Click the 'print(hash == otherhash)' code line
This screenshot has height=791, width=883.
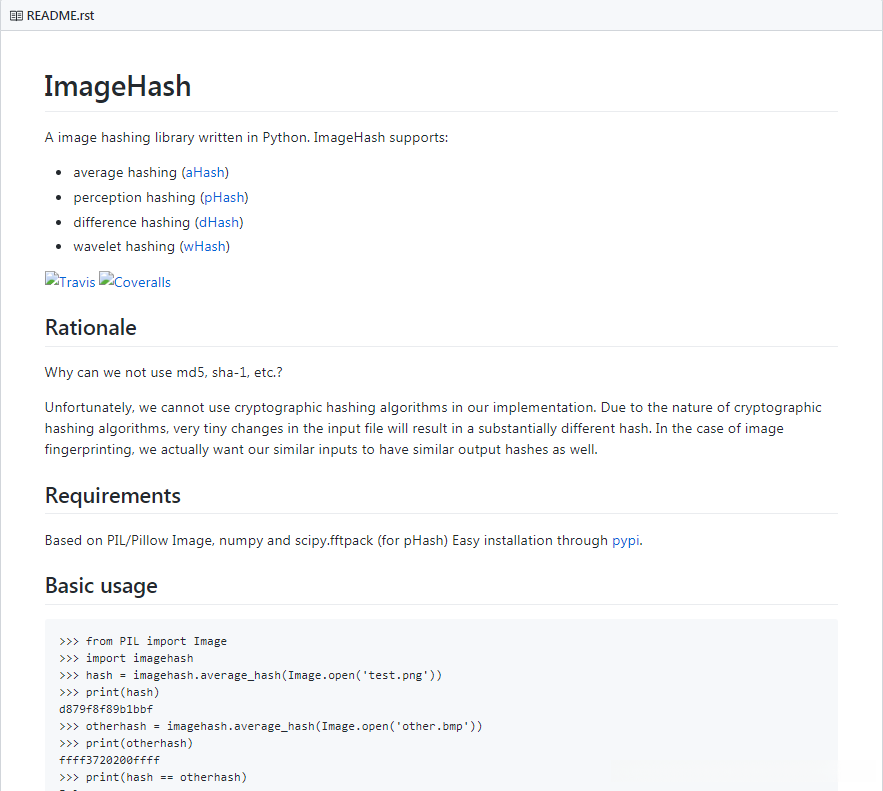tap(166, 777)
